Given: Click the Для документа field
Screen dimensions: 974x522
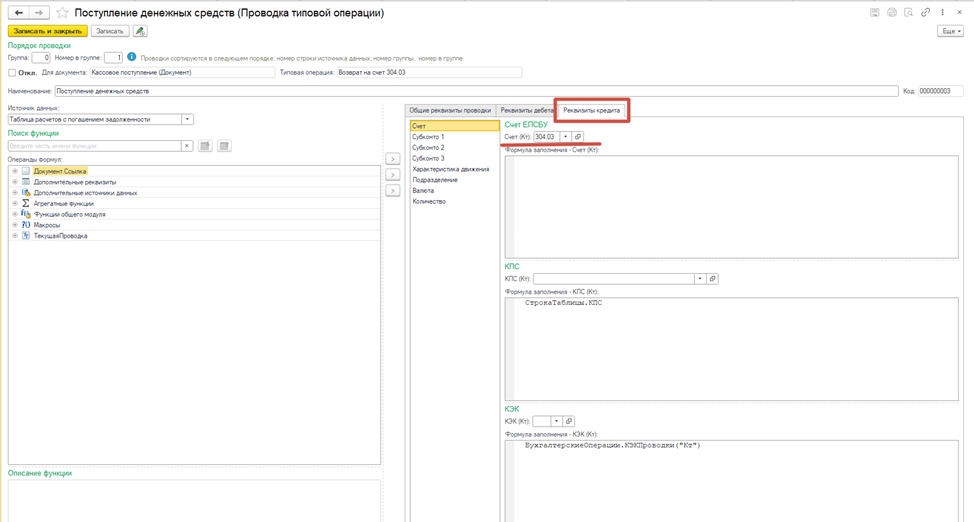Looking at the screenshot, I should pyautogui.click(x=182, y=73).
